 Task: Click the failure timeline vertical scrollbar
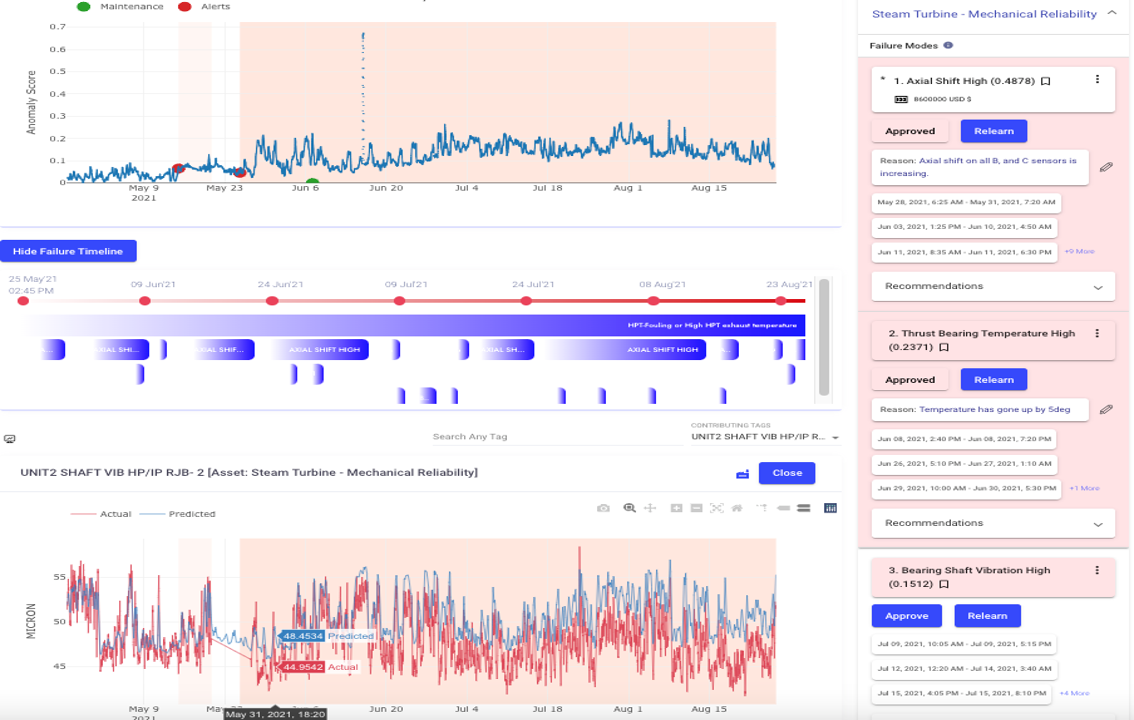[824, 336]
